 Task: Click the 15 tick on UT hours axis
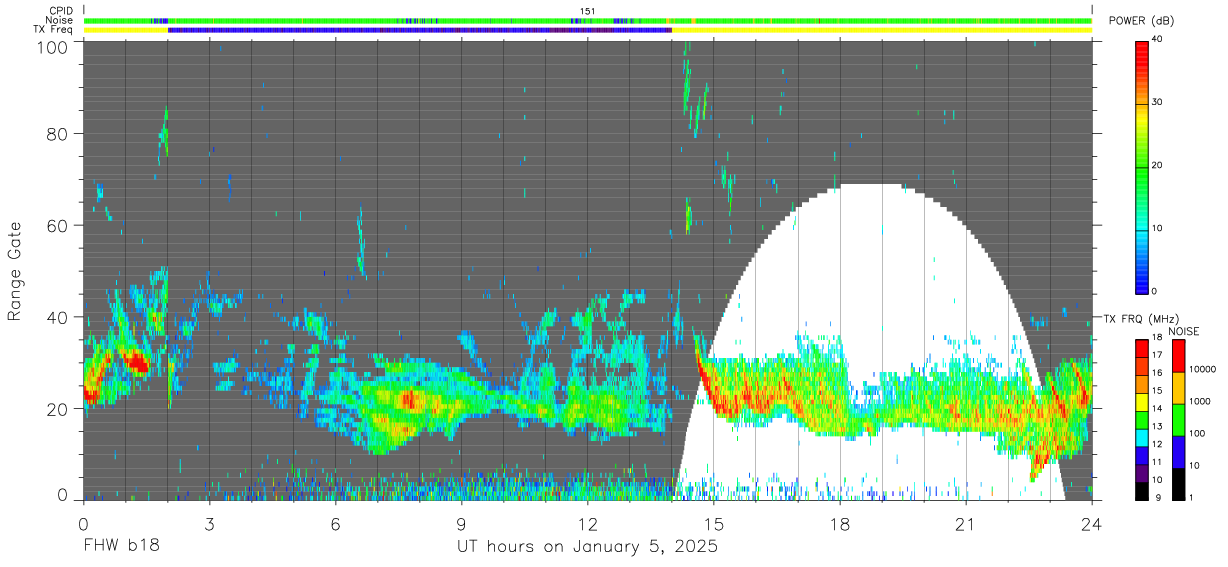pyautogui.click(x=713, y=523)
